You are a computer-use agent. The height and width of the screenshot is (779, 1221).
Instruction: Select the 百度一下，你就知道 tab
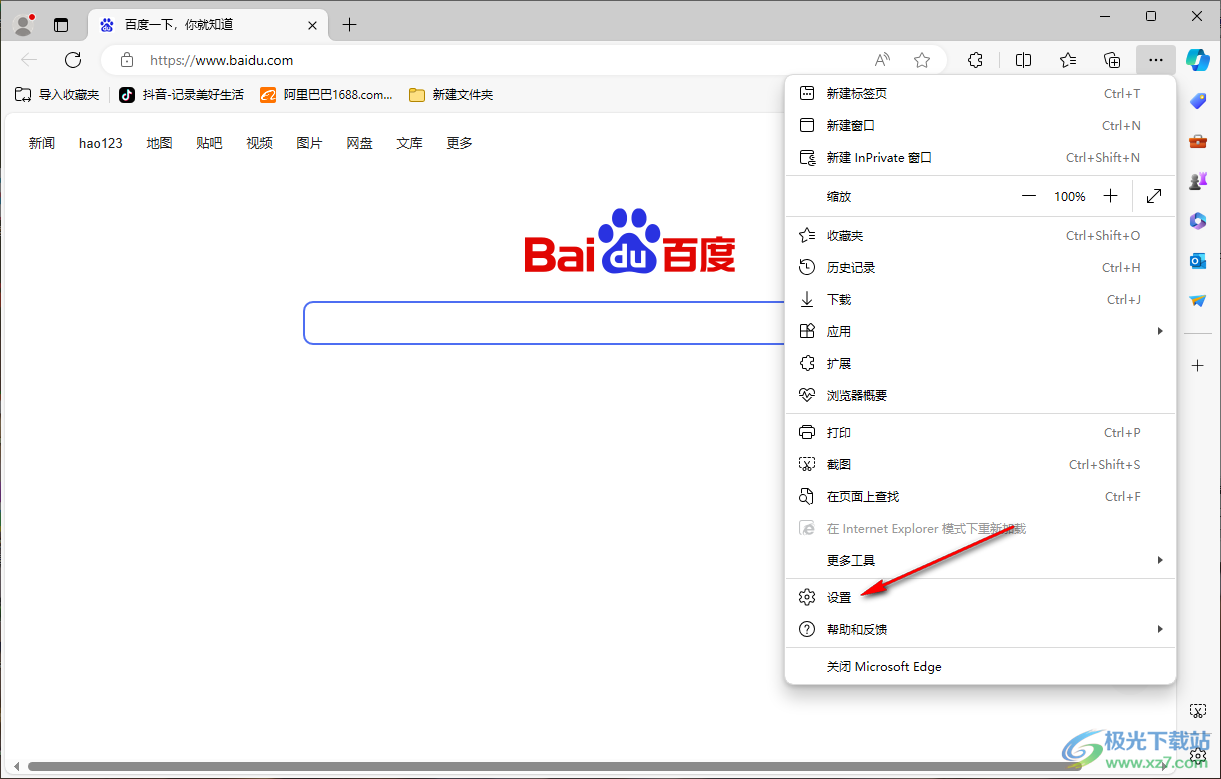208,24
